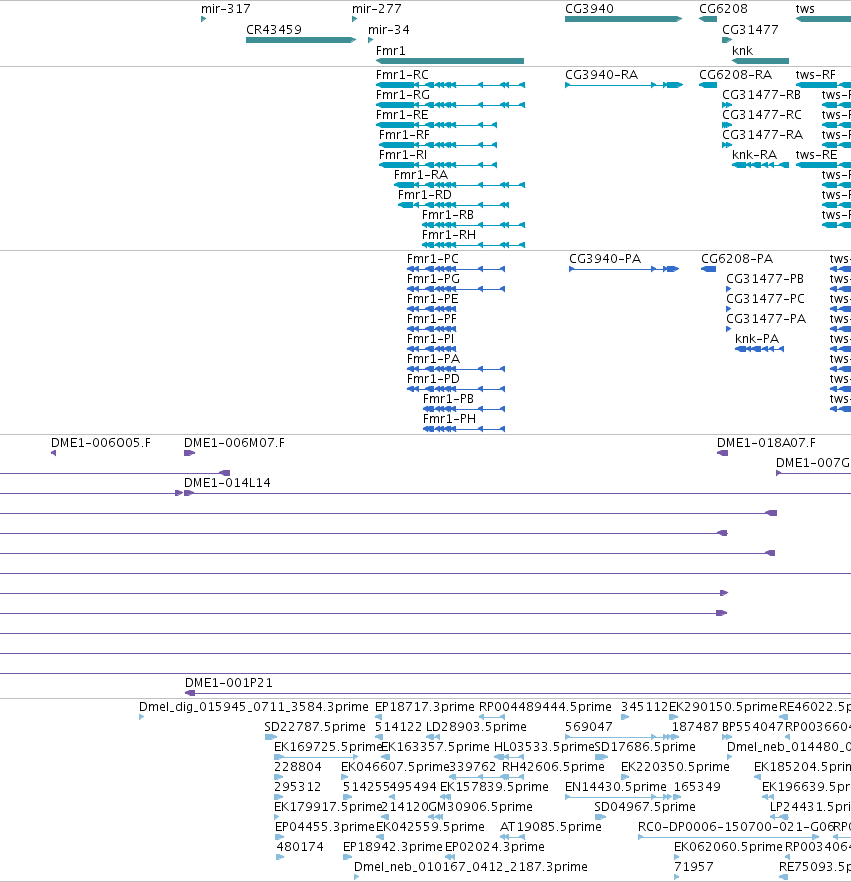Select the DME1-014L14 clone label
This screenshot has height=882, width=851.
(227, 483)
